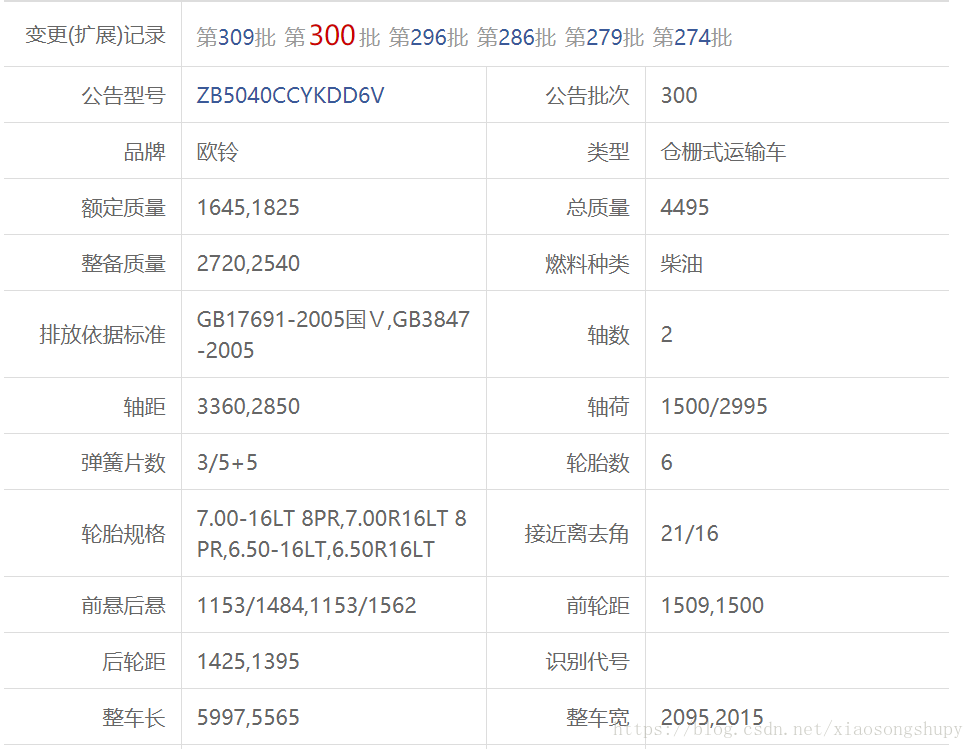Click the 接近离去角 label
Viewport: 974px width, 749px height.
click(x=577, y=533)
